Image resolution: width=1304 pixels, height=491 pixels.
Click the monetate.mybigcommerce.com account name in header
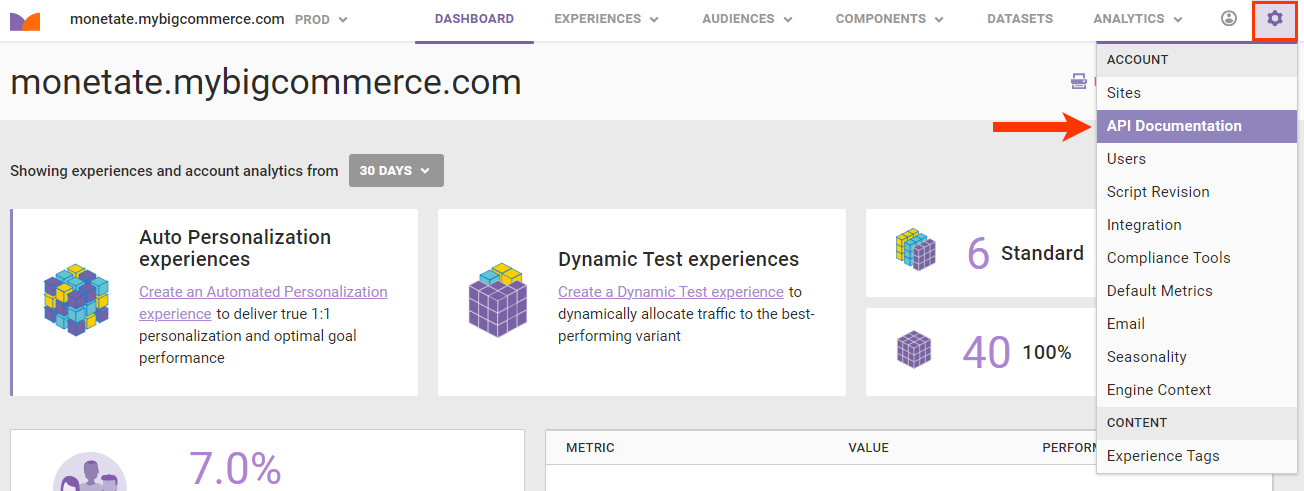[177, 19]
